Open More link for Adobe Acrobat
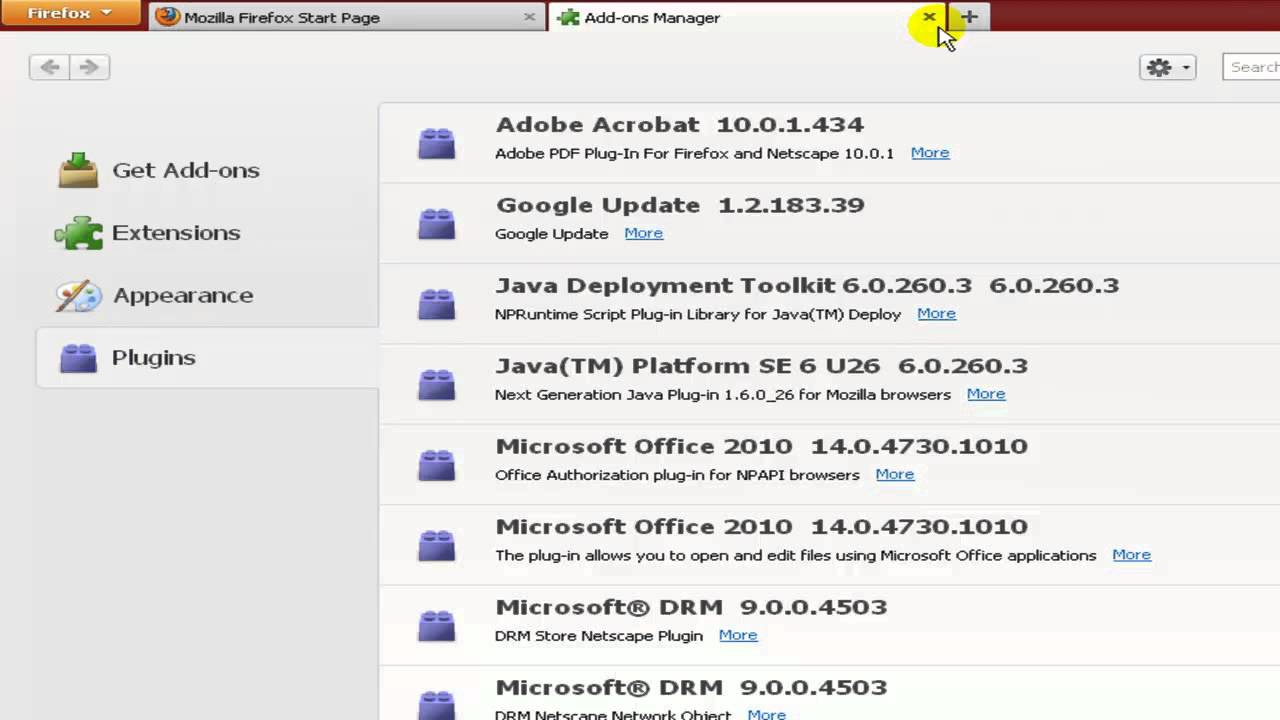 930,153
